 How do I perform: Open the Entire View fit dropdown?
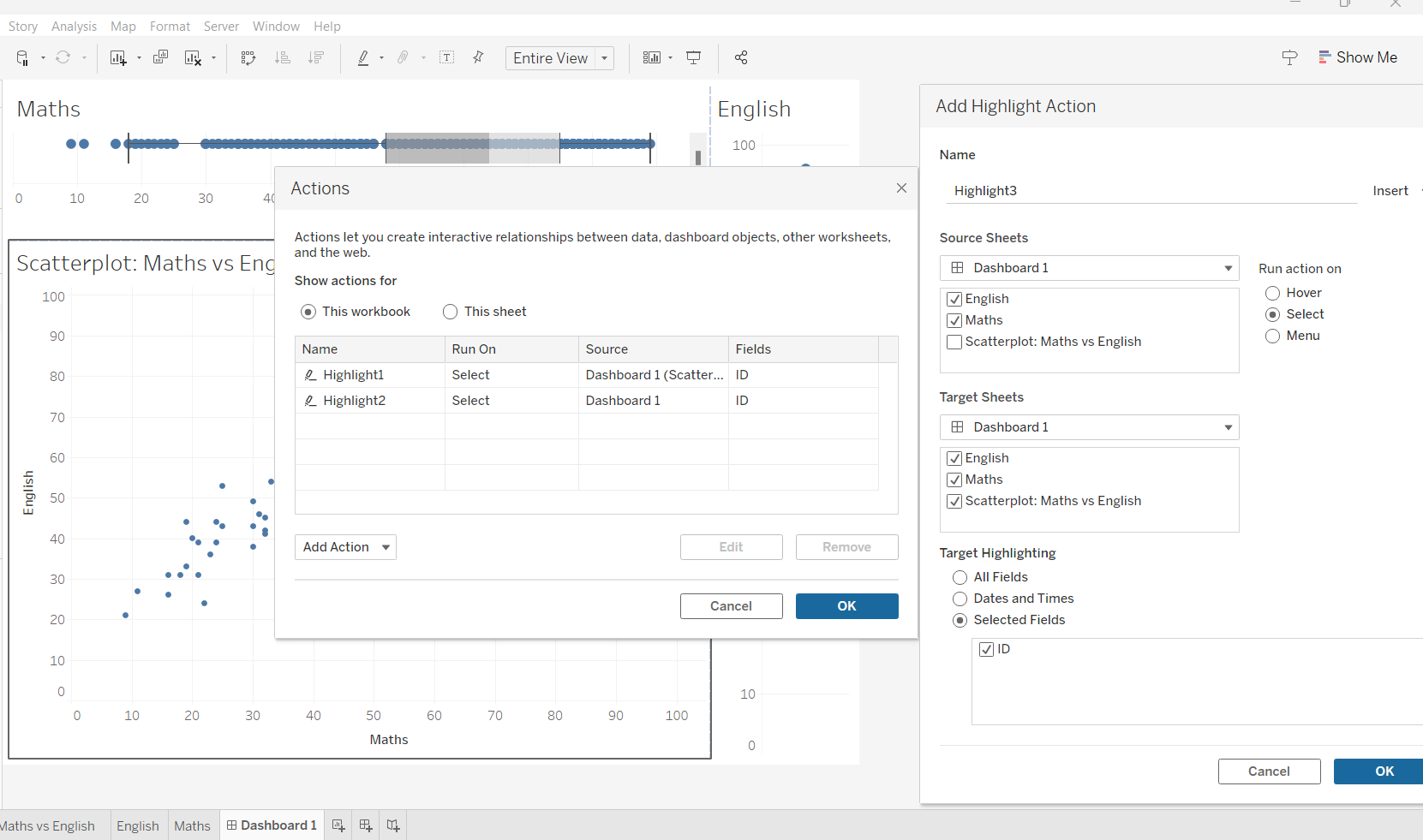point(604,58)
